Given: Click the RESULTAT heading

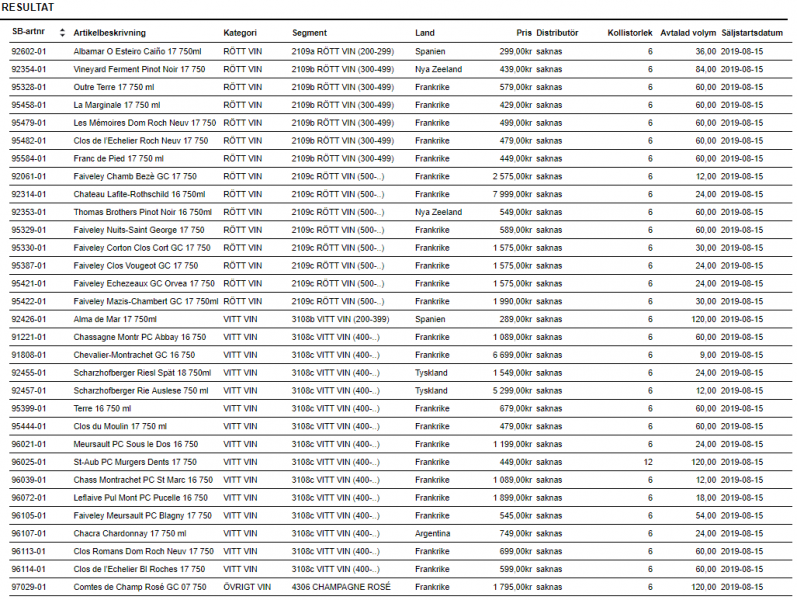Looking at the screenshot, I should (x=27, y=8).
